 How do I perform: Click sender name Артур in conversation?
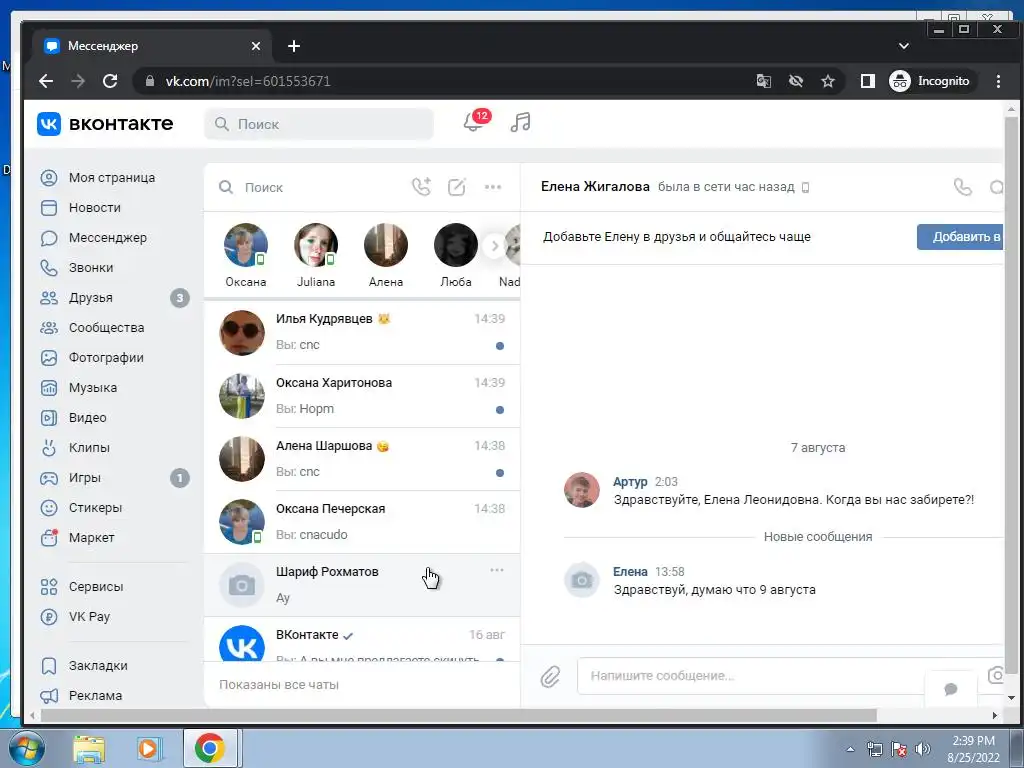(x=630, y=482)
